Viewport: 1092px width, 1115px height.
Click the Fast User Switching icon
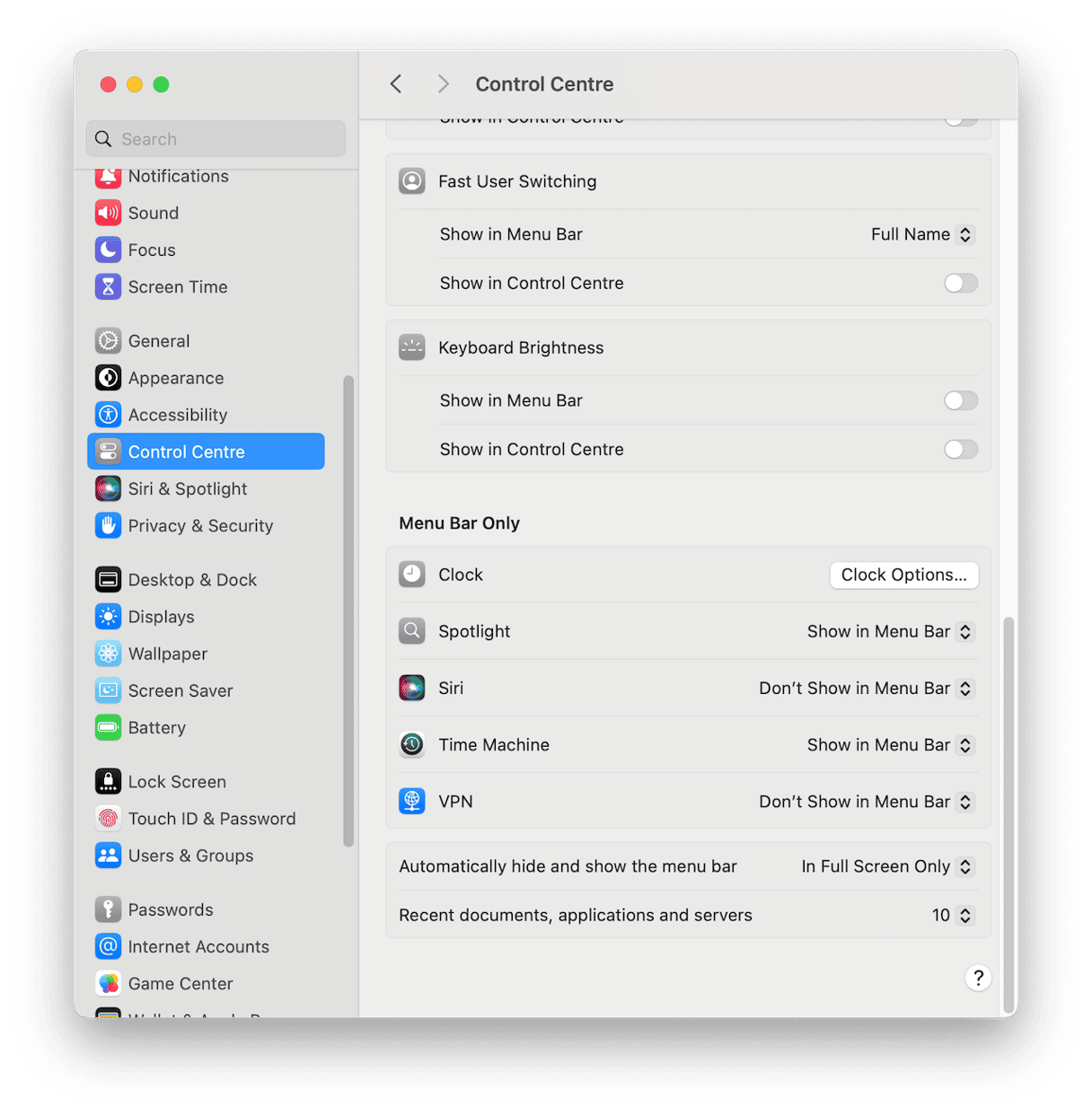412,181
